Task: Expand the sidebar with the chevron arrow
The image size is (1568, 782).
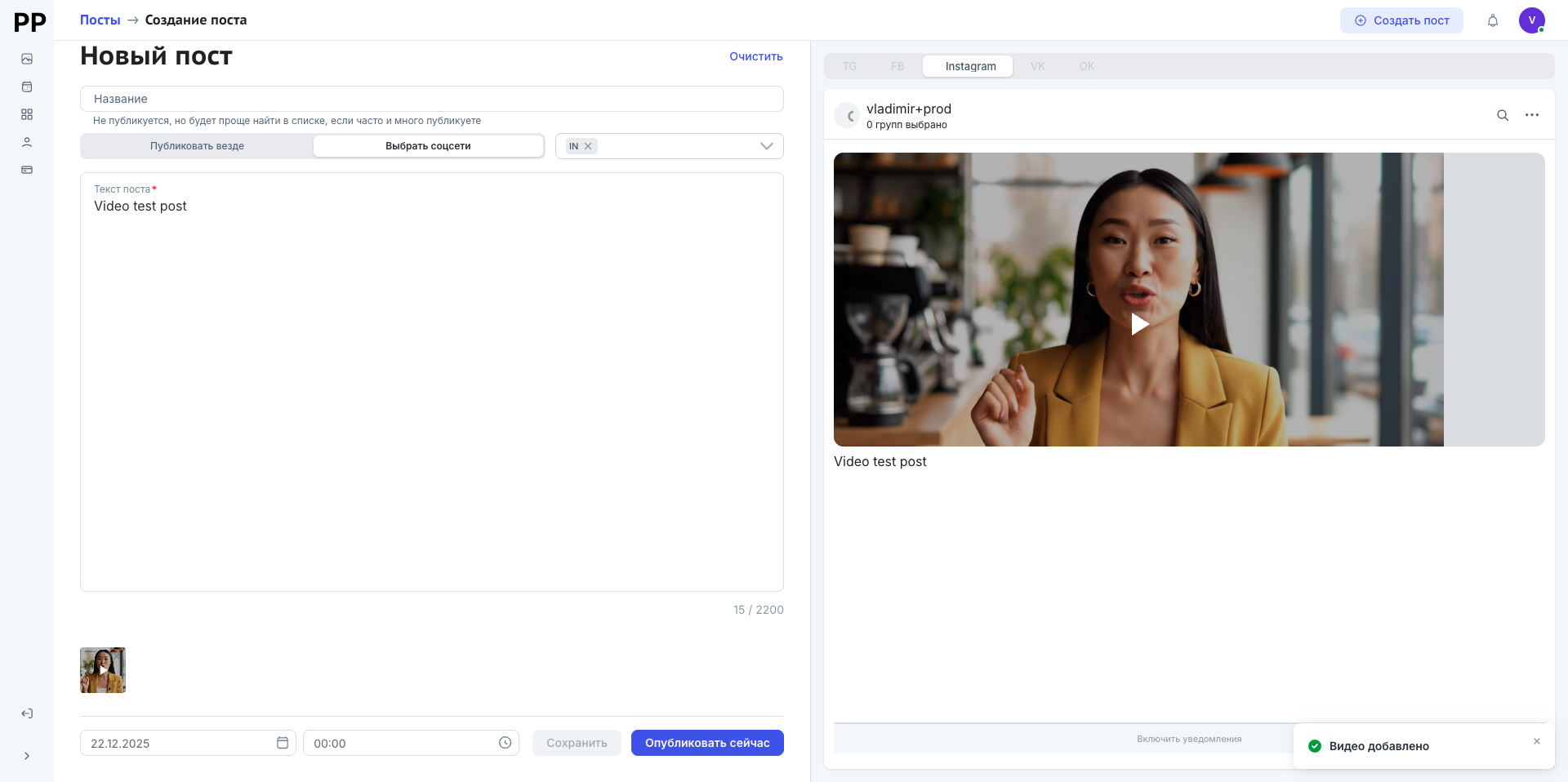Action: 27,756
